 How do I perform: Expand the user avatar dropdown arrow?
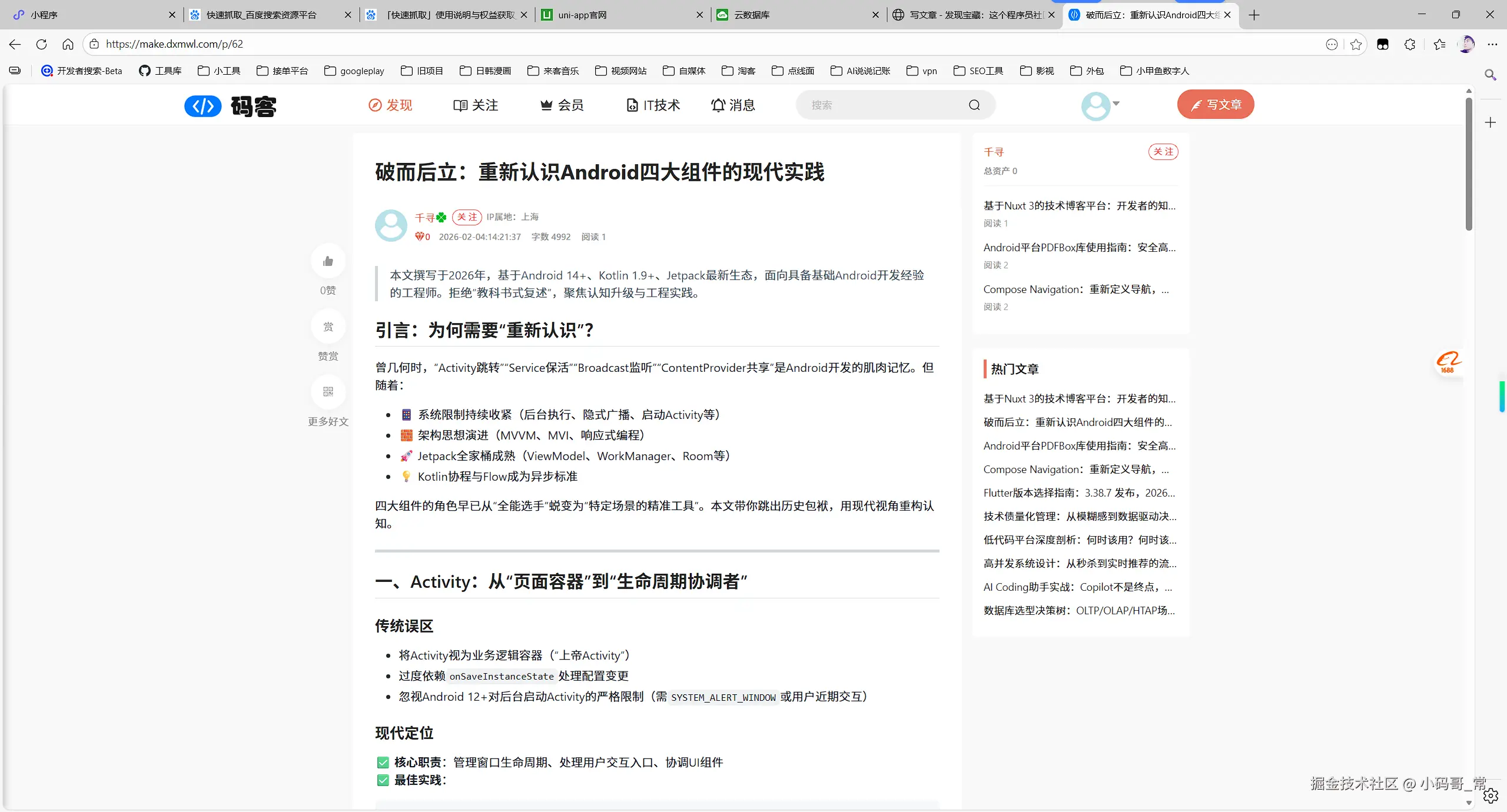1116,104
